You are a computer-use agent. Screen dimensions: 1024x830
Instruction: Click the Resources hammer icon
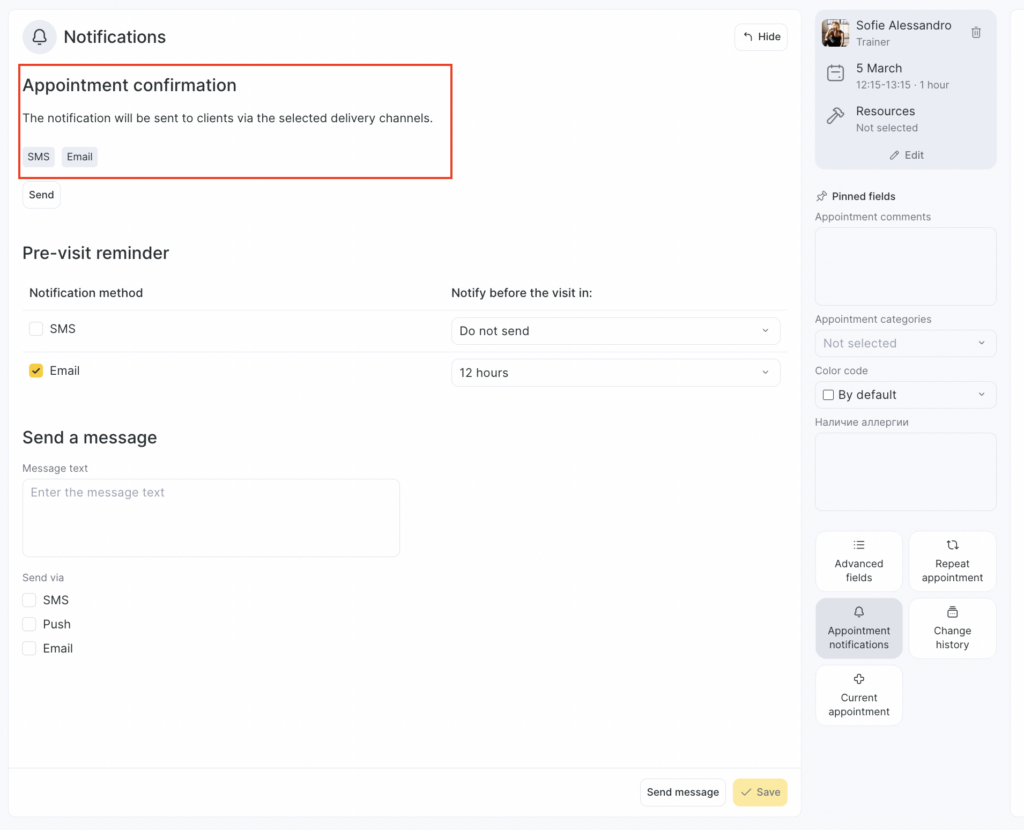[835, 117]
